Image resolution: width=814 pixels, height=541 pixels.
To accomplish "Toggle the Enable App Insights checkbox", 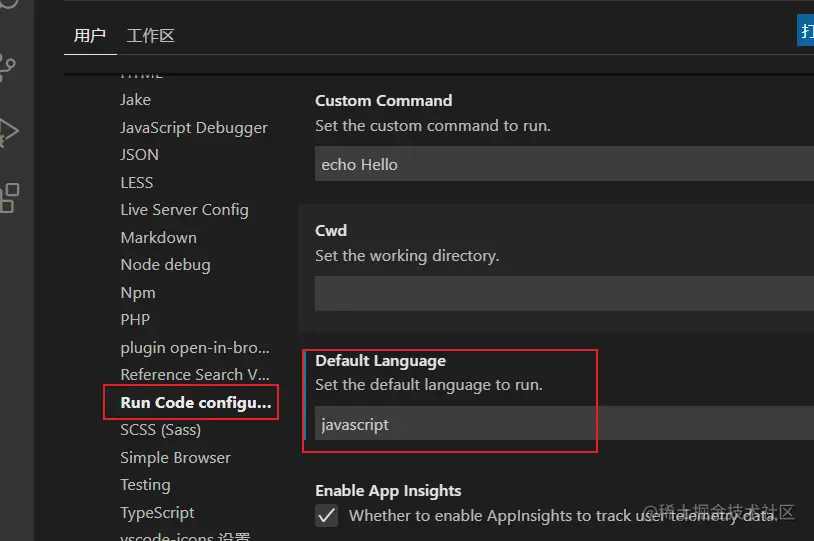I will [327, 516].
